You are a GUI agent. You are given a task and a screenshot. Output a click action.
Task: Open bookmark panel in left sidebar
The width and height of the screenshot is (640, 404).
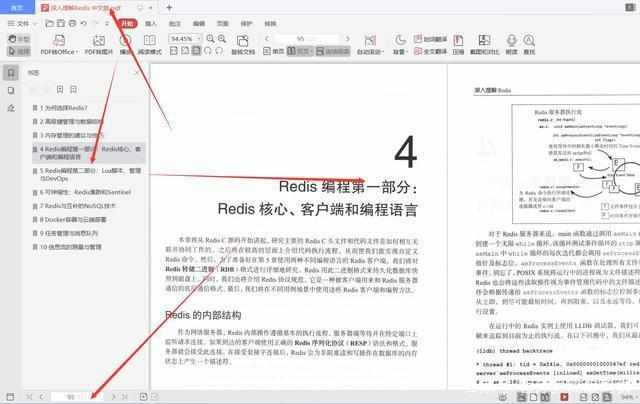(x=11, y=73)
